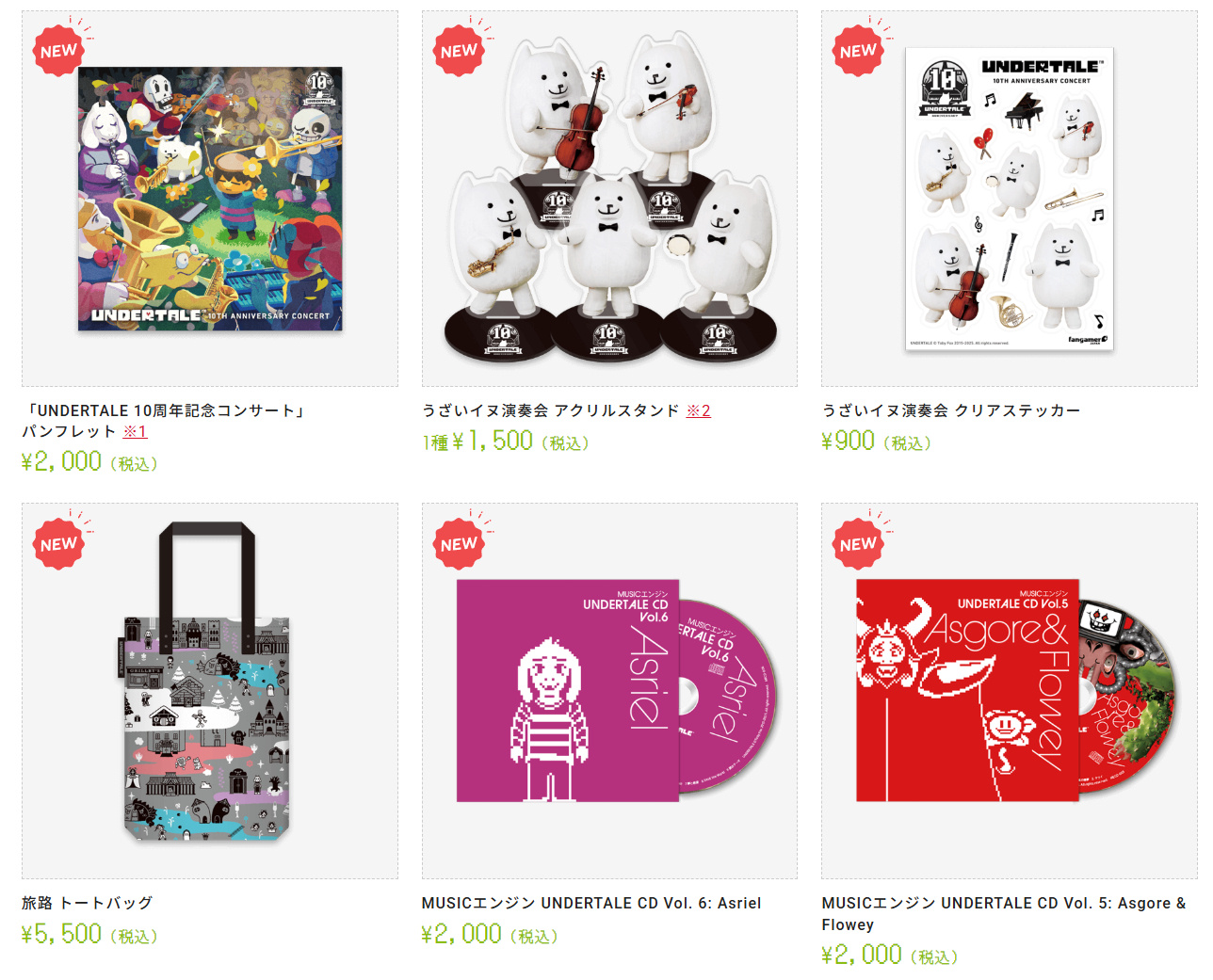Open the Annoying Dog acrylic stand image
This screenshot has width=1213, height=980.
609,199
